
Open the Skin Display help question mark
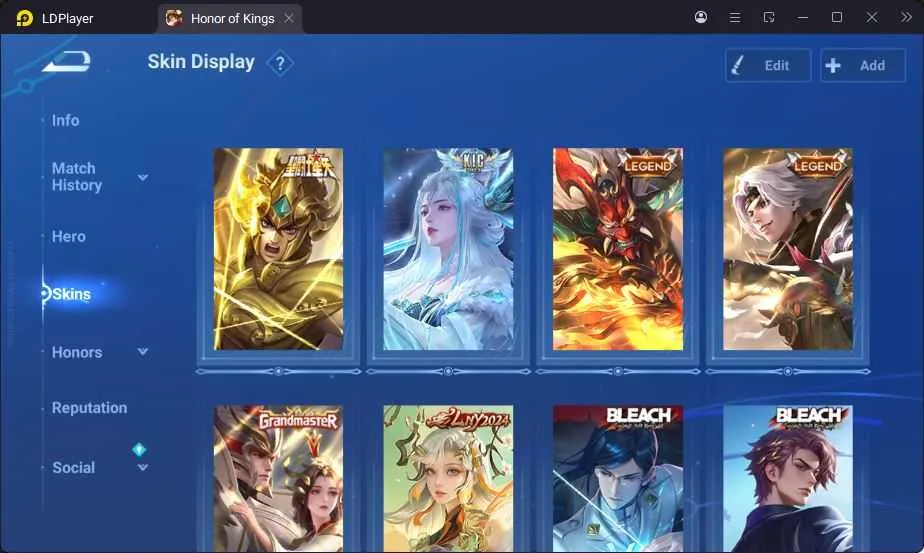[280, 63]
